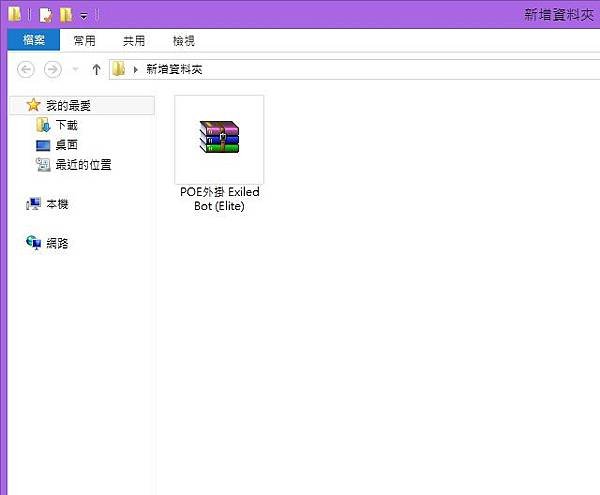This screenshot has height=495, width=600.
Task: Open the recent locations dropdown arrow
Action: 75,69
